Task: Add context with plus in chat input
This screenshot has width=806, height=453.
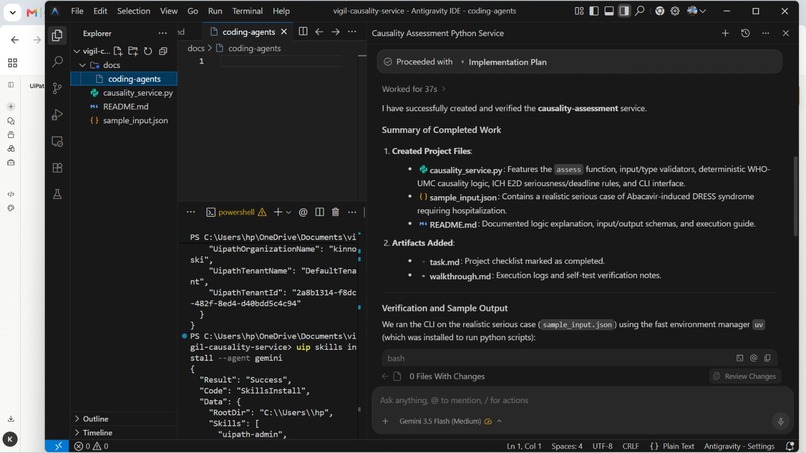Action: 385,421
